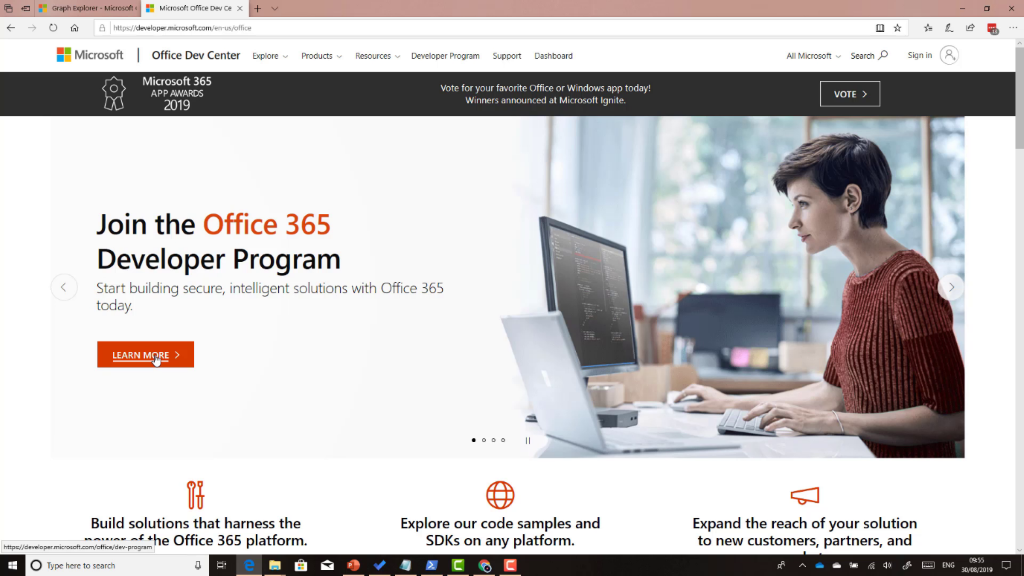
Task: Open Task View from taskbar
Action: pyautogui.click(x=221, y=566)
